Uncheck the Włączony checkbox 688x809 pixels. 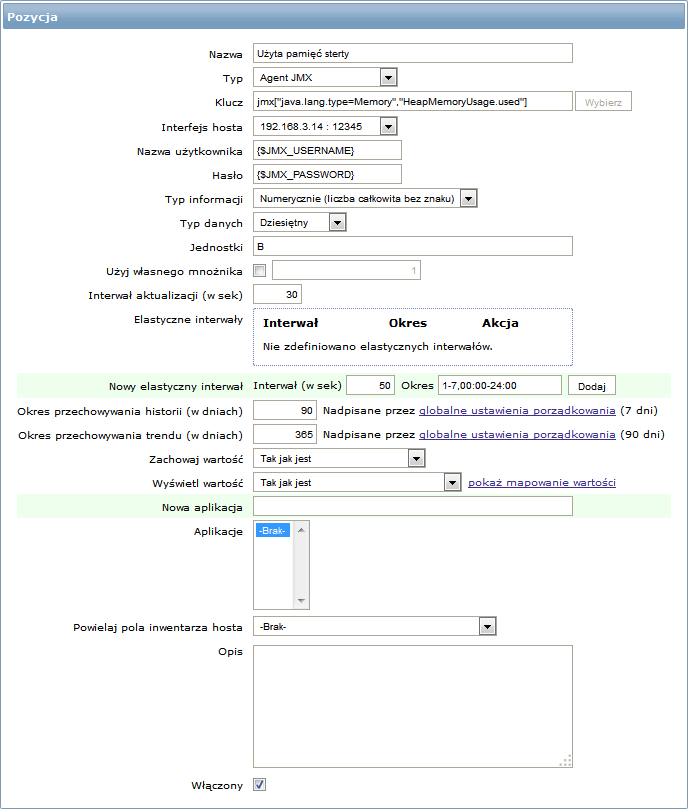pos(260,785)
